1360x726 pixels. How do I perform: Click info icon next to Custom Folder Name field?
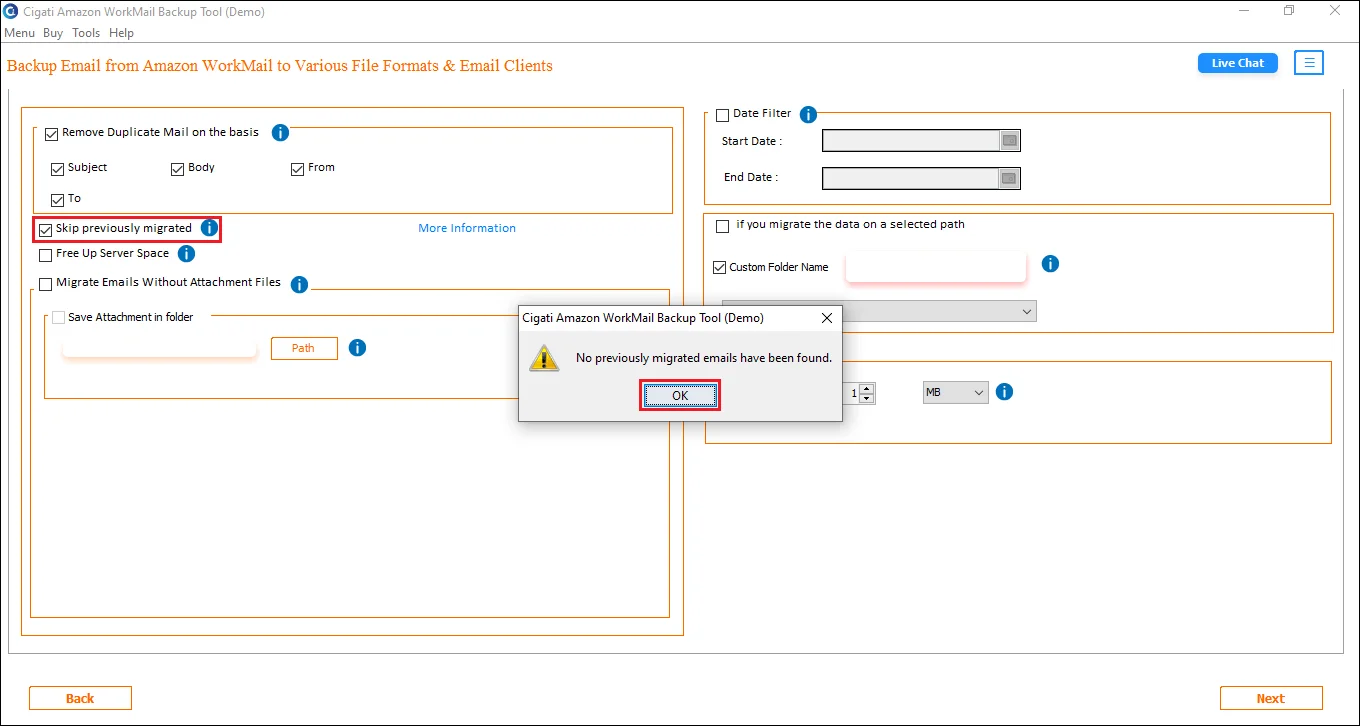pos(1050,264)
